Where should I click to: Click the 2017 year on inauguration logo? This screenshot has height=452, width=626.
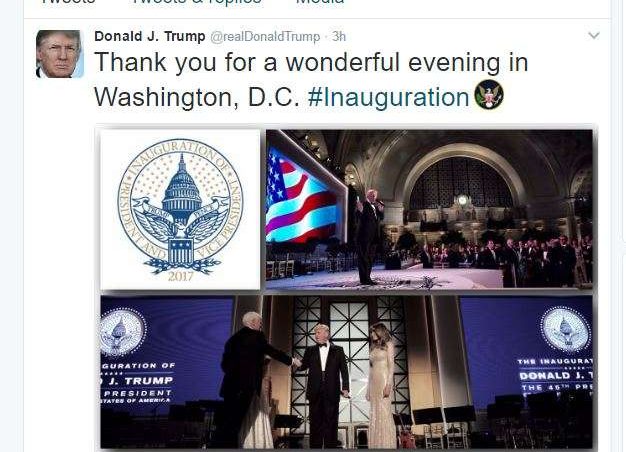click(180, 276)
